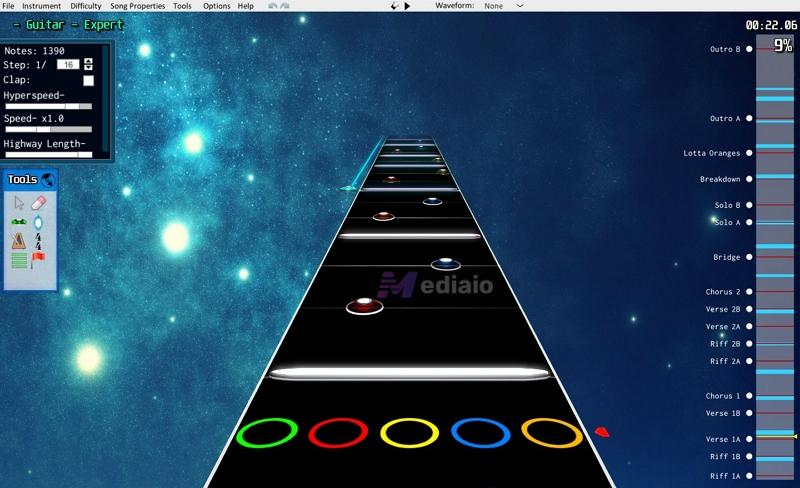Select the Cursor tool in Tools panel
This screenshot has width=800, height=488.
click(19, 203)
